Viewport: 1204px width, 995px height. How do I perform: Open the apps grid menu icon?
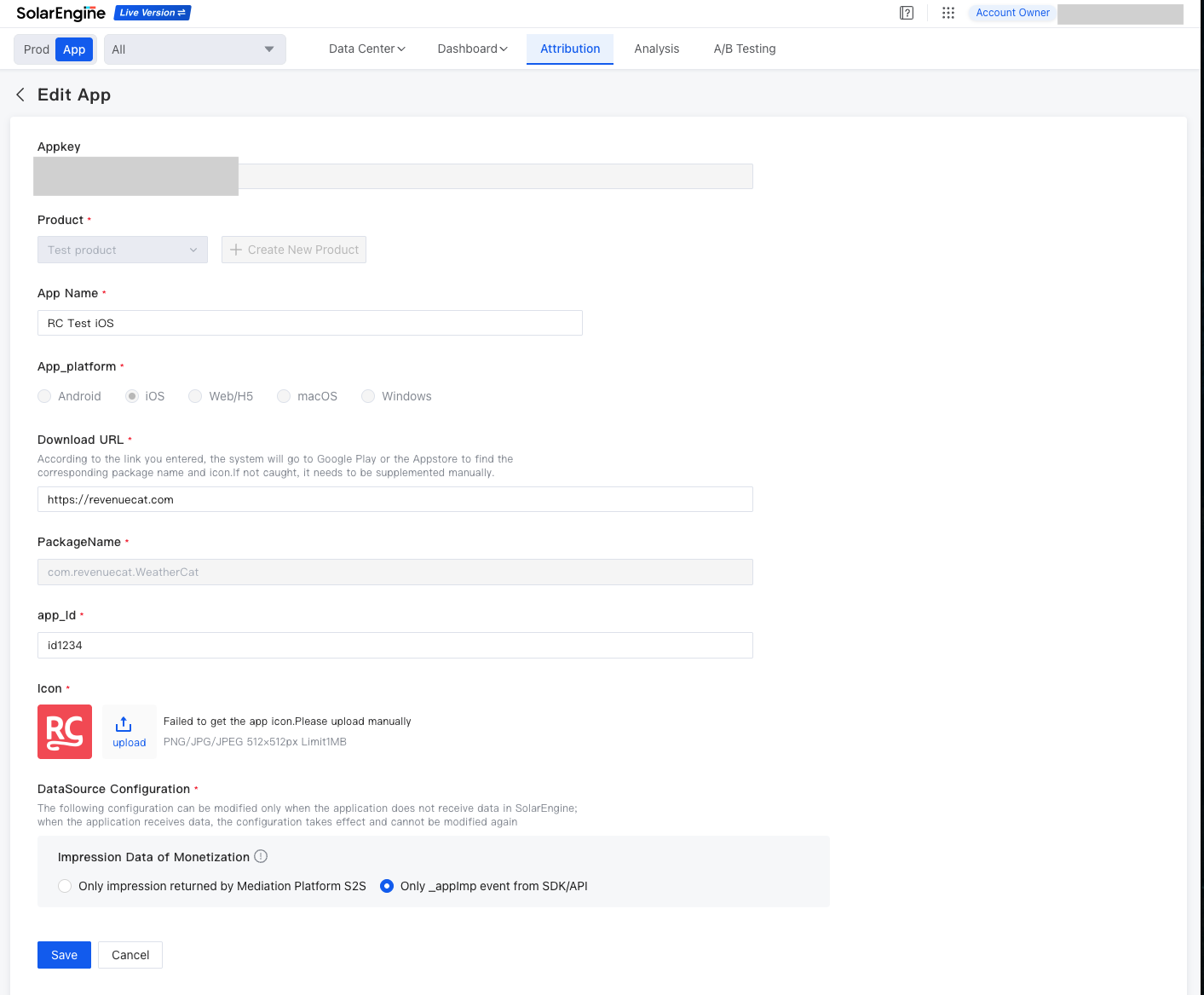click(948, 13)
